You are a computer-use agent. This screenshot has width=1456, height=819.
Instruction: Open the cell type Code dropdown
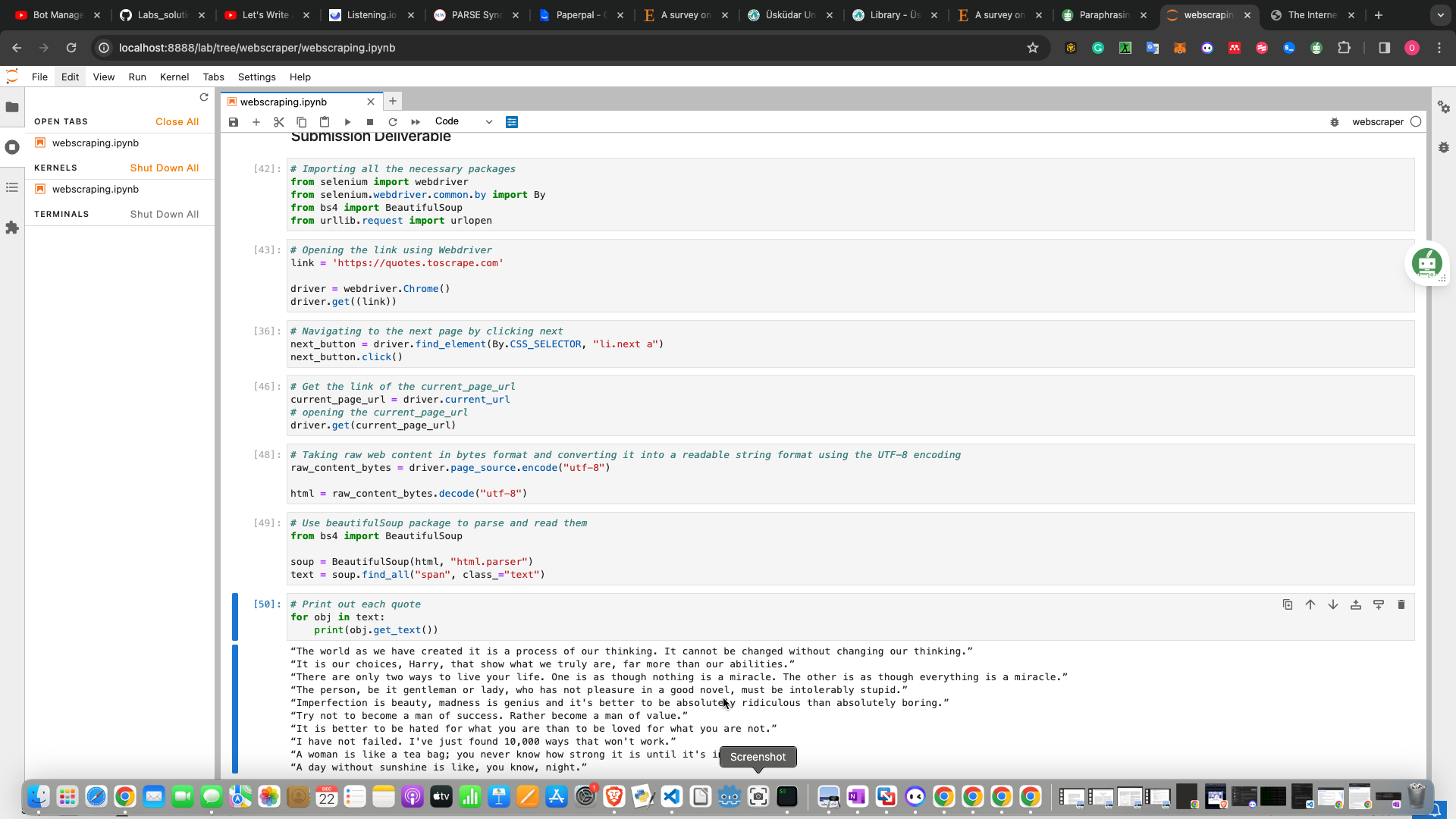[x=463, y=121]
